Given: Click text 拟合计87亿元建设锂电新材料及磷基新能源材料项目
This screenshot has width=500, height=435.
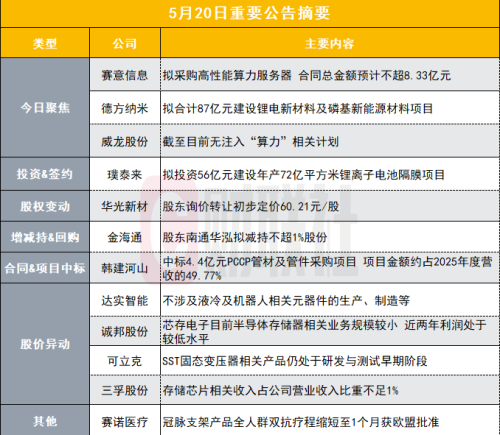Looking at the screenshot, I should pyautogui.click(x=298, y=108).
